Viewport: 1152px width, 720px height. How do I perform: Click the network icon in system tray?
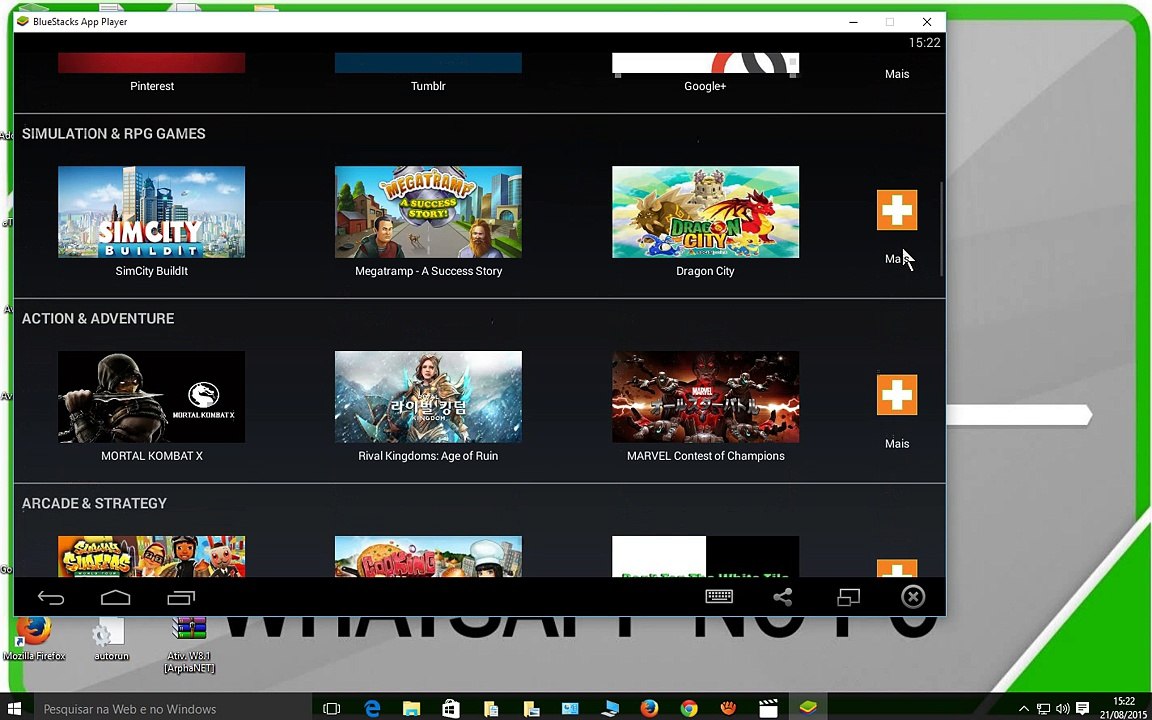(x=1043, y=709)
